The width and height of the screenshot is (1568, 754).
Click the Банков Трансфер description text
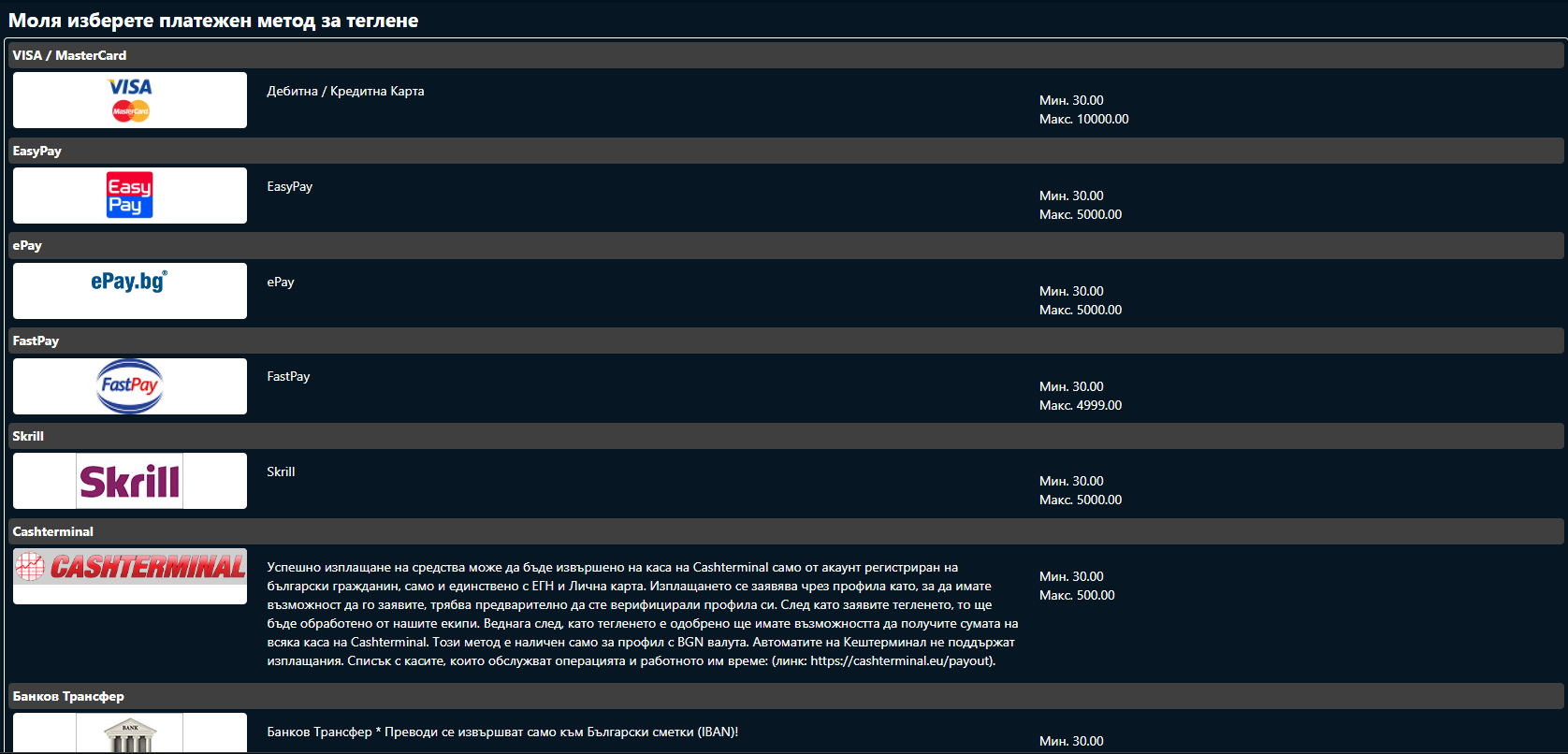(x=502, y=732)
